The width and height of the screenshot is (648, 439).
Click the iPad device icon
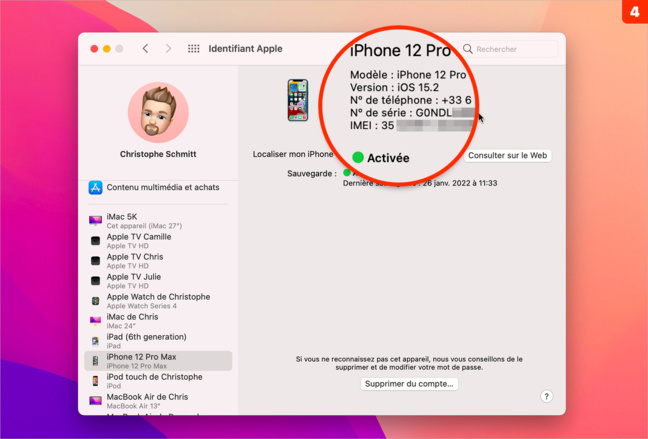point(95,341)
